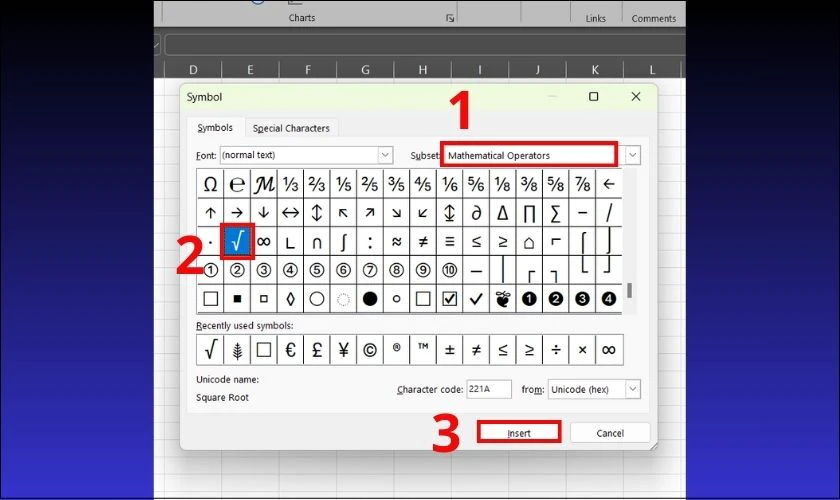The width and height of the screenshot is (840, 500).
Task: Pick the Euro sign from recently used
Action: 290,350
